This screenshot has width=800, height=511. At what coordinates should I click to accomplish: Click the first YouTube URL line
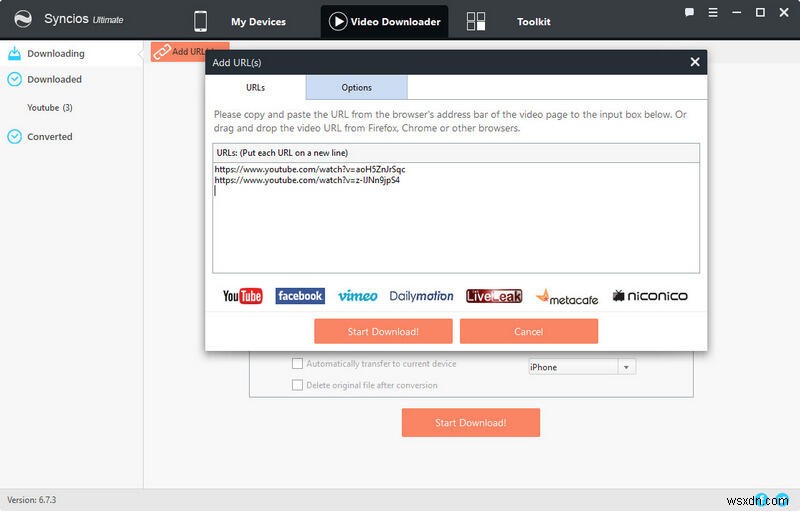(310, 169)
